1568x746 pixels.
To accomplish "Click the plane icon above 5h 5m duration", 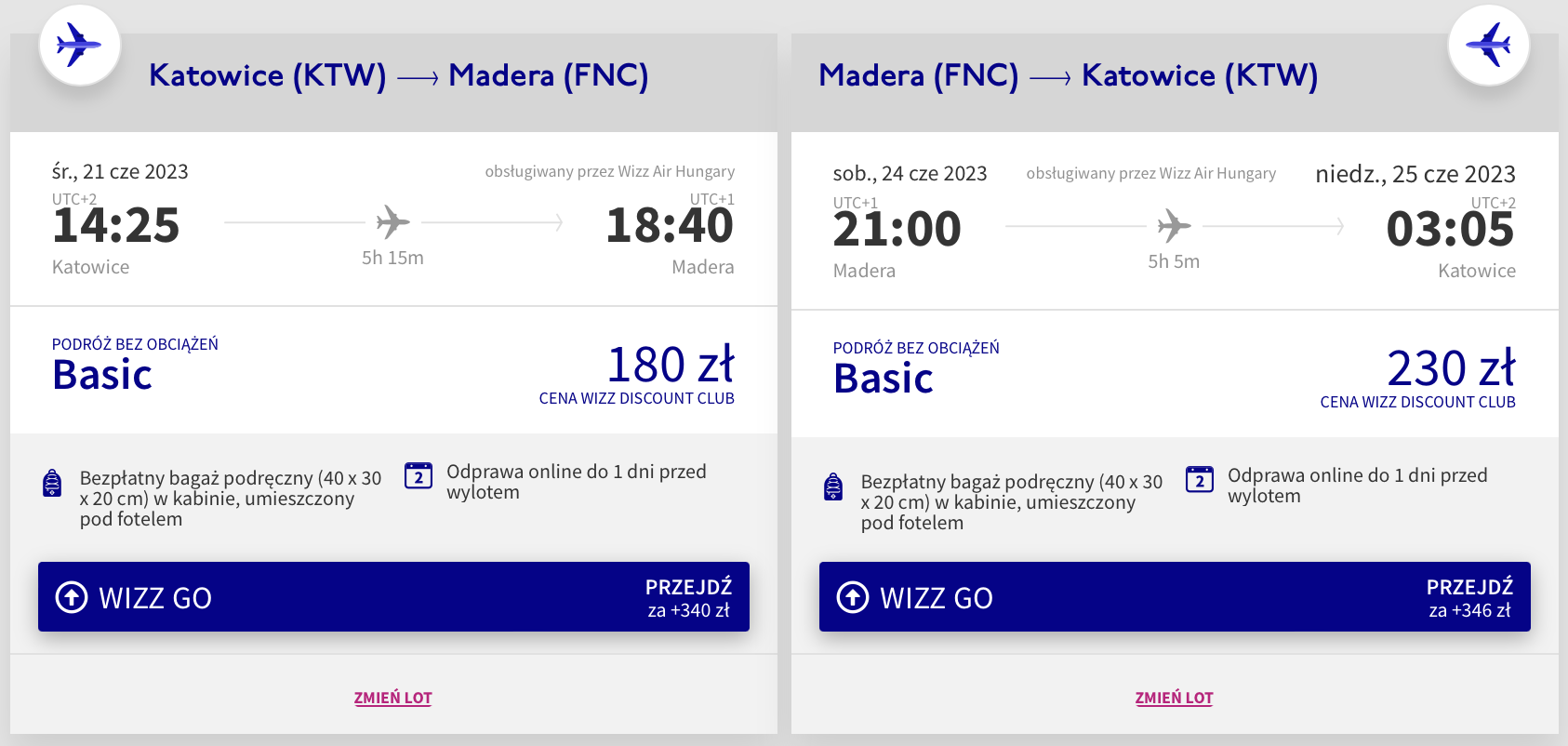I will (1174, 226).
